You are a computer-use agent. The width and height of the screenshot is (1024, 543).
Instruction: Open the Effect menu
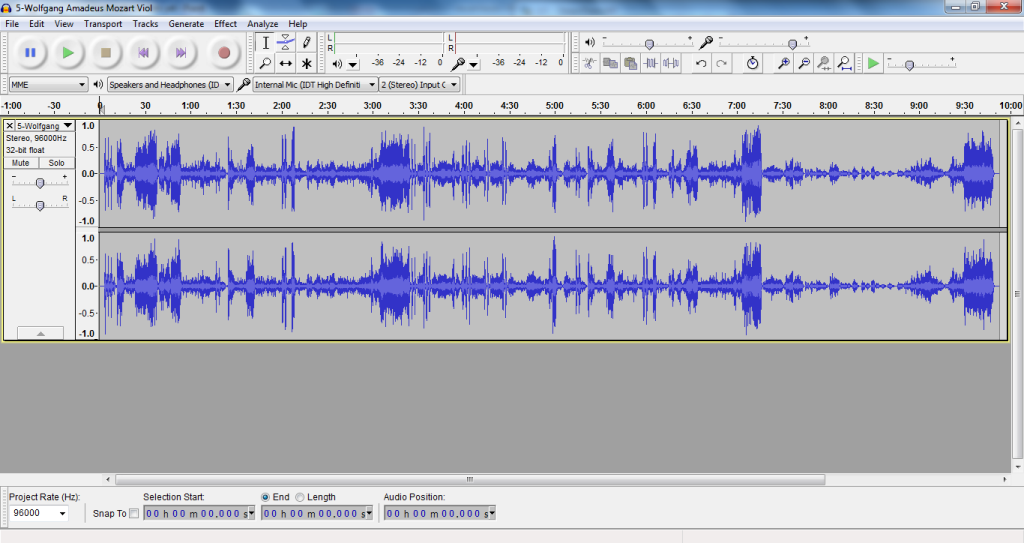coord(225,23)
